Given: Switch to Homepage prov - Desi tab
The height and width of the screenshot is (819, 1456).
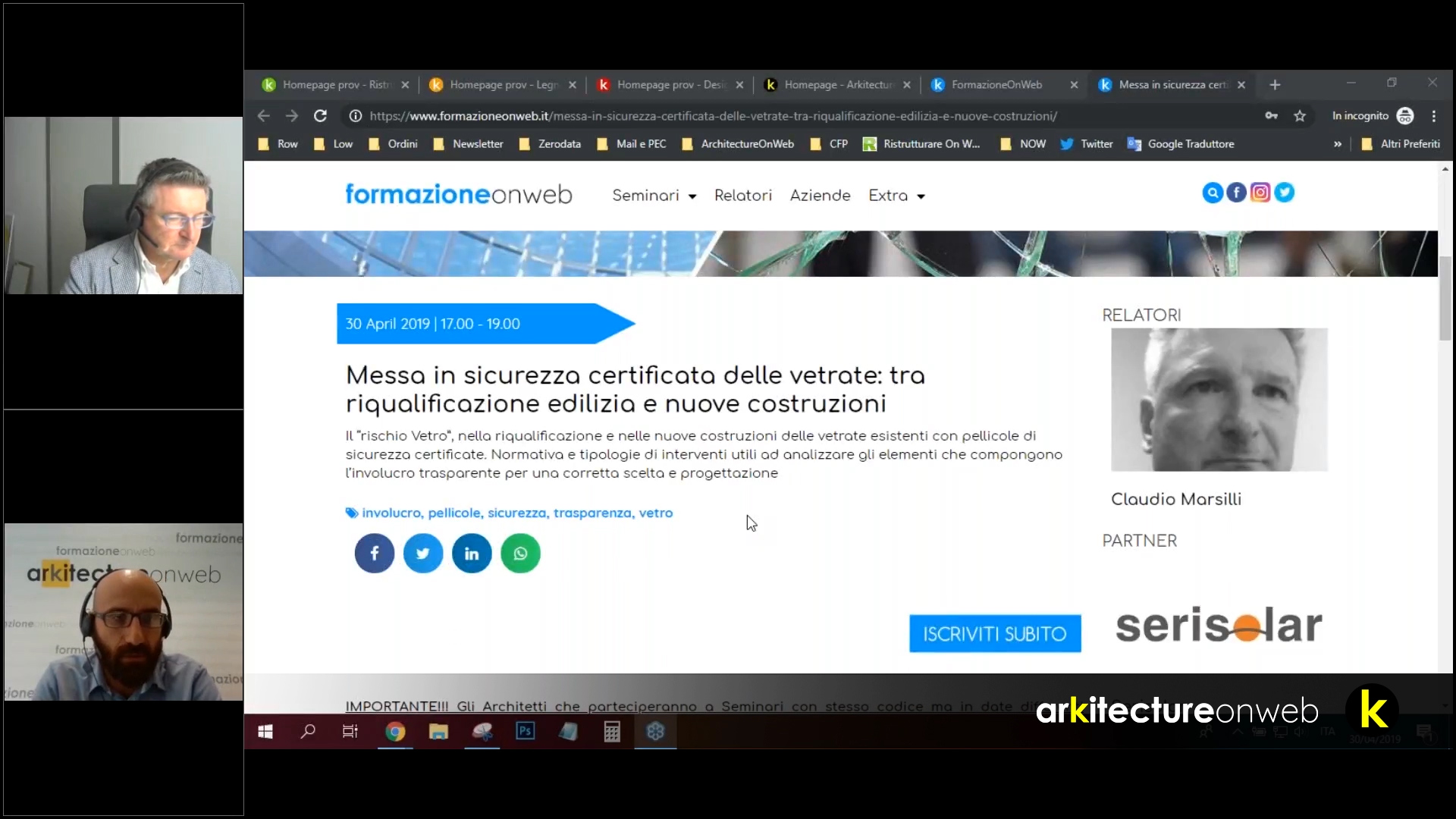Looking at the screenshot, I should tap(670, 85).
